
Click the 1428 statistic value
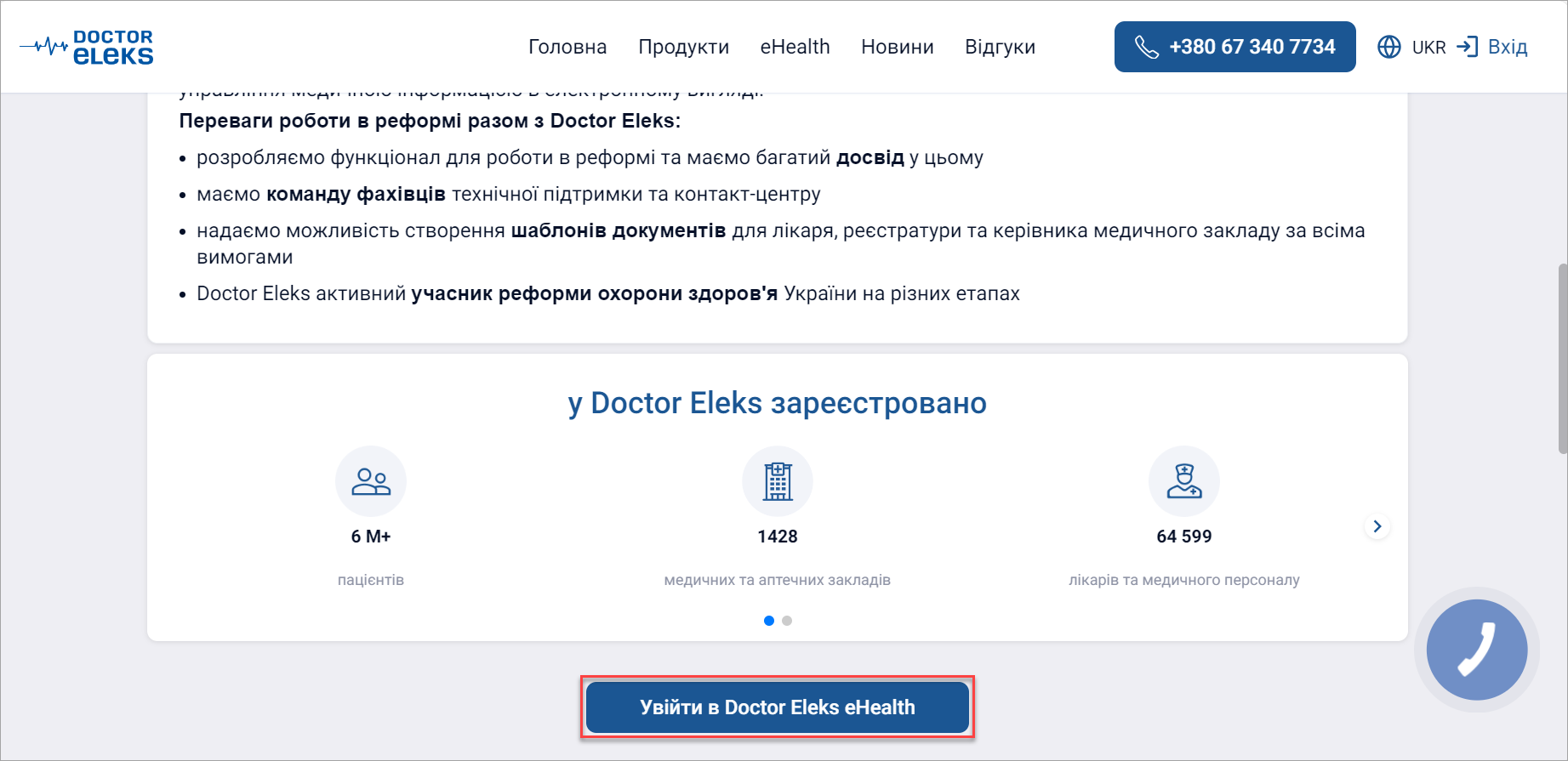(x=778, y=537)
